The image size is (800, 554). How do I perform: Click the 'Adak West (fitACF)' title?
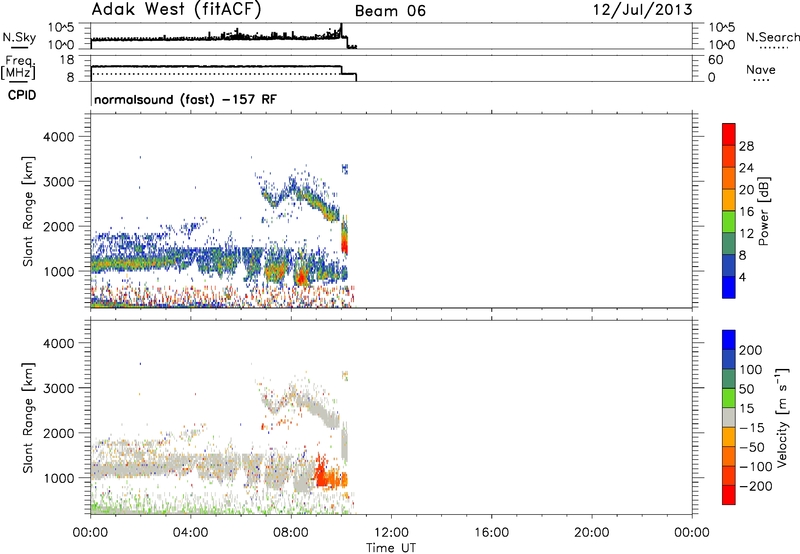[176, 10]
